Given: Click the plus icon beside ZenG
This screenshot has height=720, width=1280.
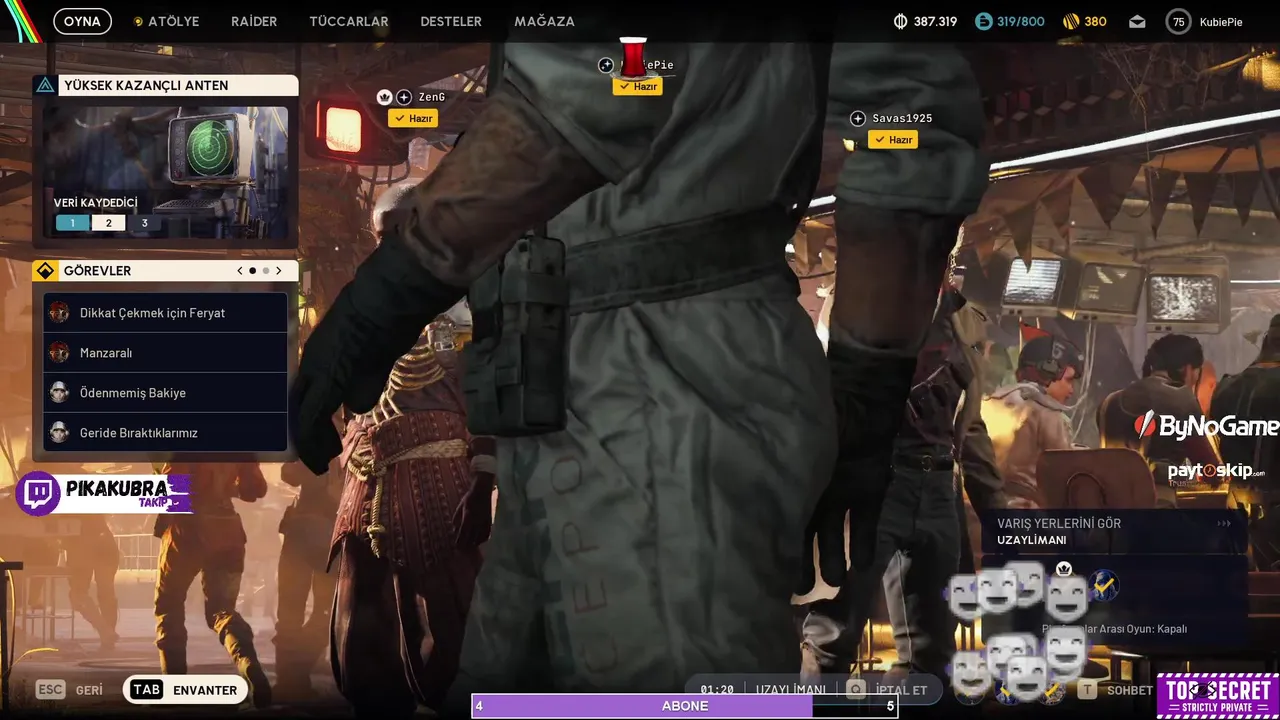Looking at the screenshot, I should coord(404,97).
